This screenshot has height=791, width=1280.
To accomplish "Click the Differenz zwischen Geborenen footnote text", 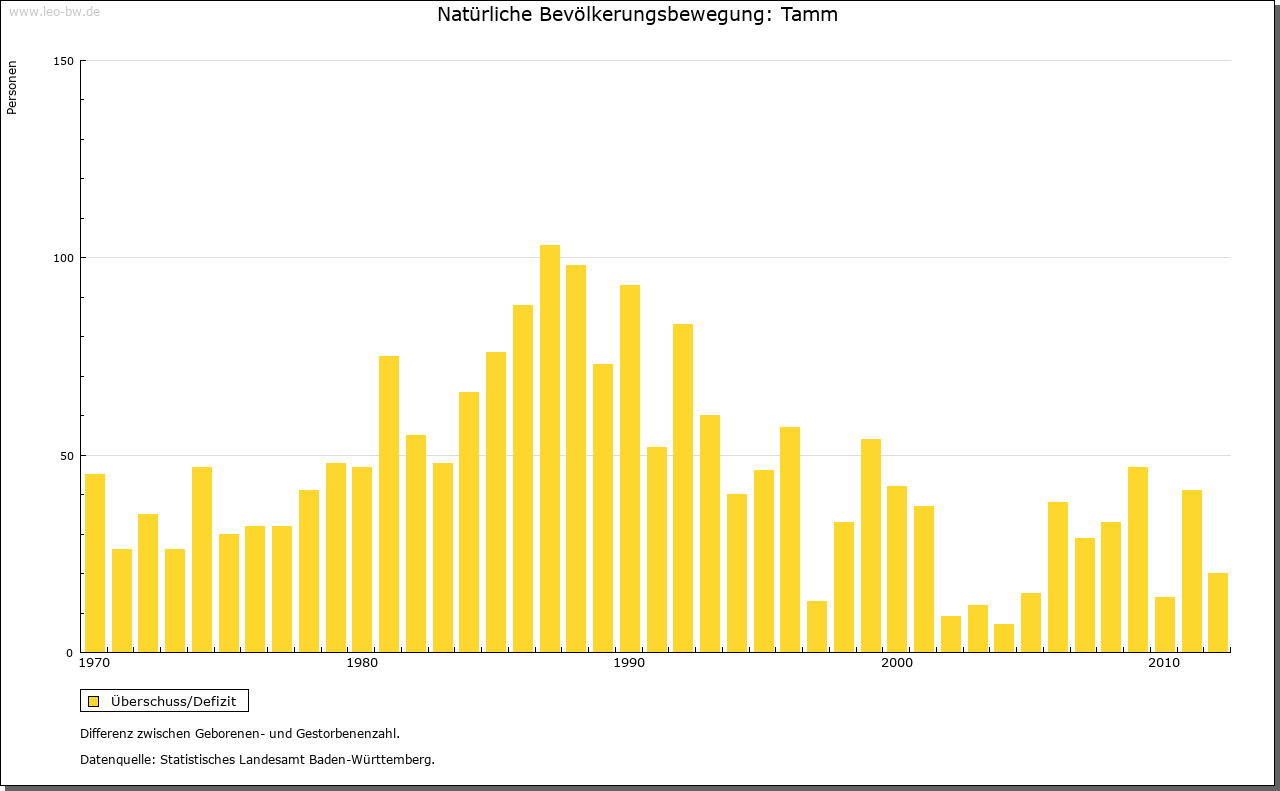I will pyautogui.click(x=240, y=733).
